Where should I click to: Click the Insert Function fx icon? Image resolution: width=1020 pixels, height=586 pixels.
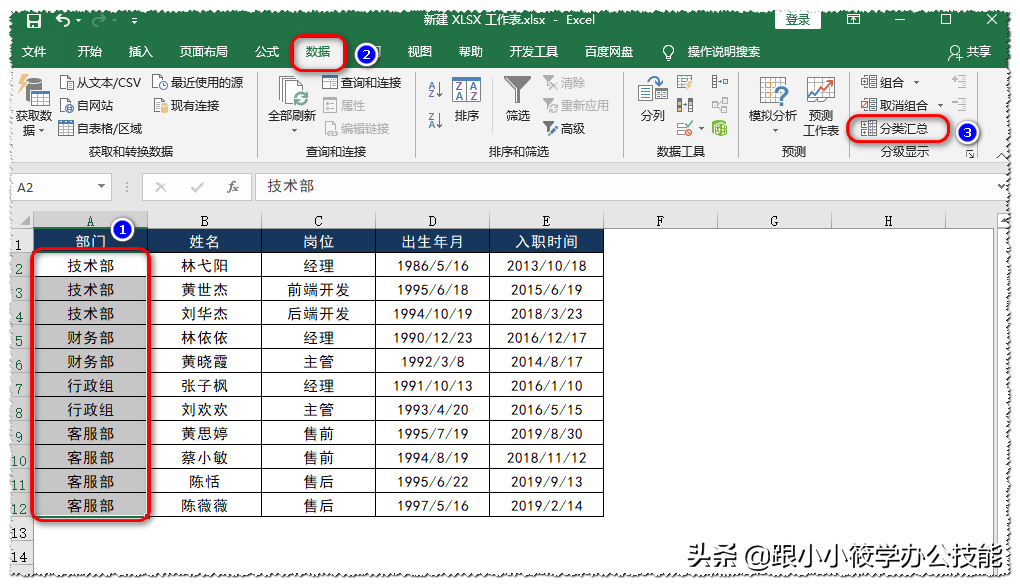[x=232, y=187]
